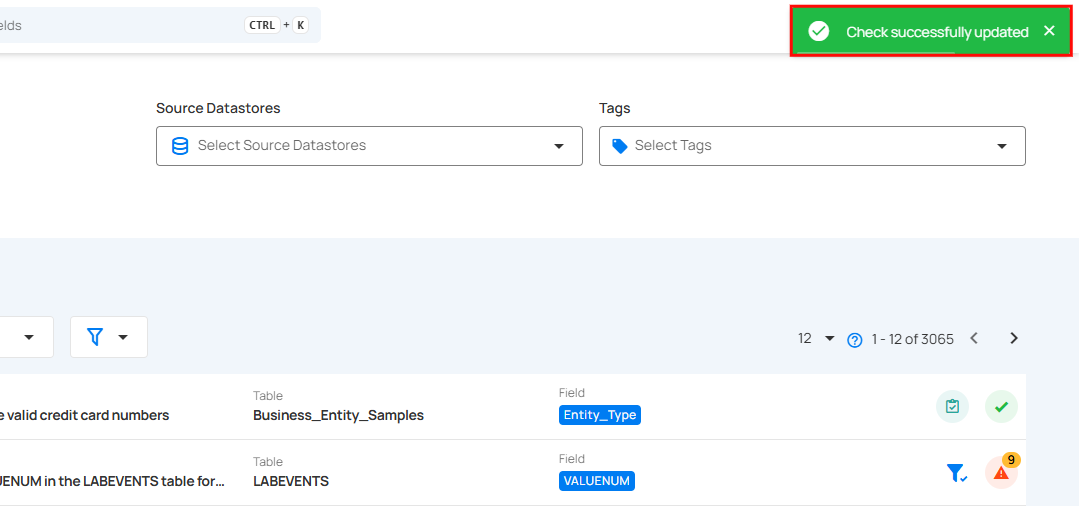Screen dimensions: 1079x506
Task: Open the funnel filter dropdown
Action: [x=109, y=337]
